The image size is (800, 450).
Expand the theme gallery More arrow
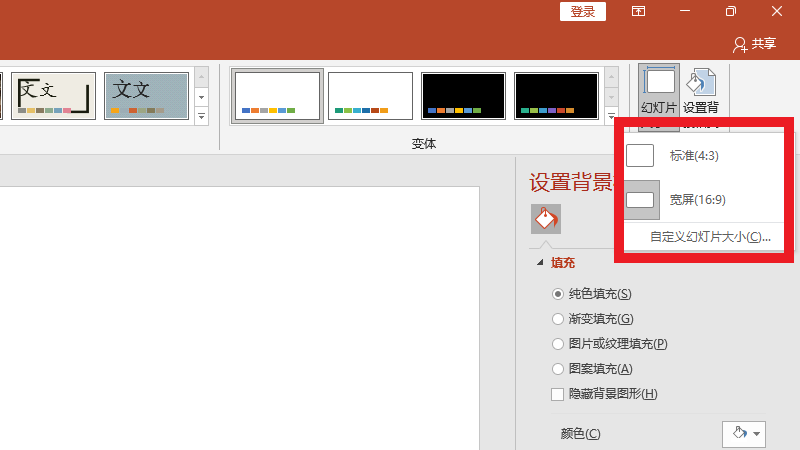(201, 116)
